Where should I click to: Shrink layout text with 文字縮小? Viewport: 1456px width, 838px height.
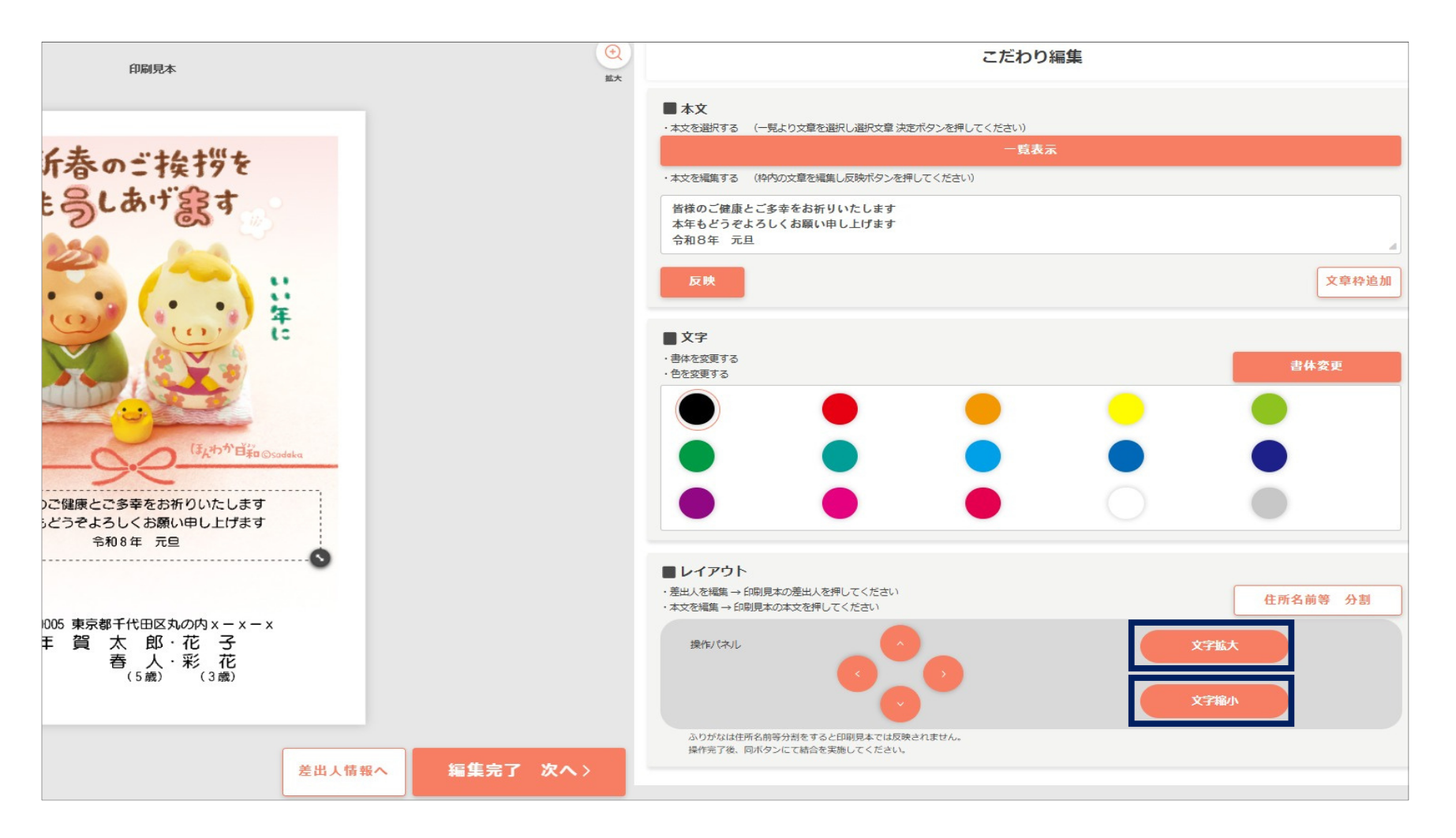tap(1213, 701)
